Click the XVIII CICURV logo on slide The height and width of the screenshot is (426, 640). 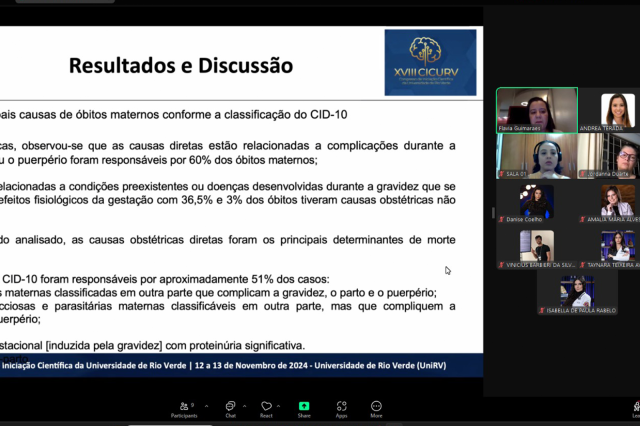pyautogui.click(x=430, y=62)
